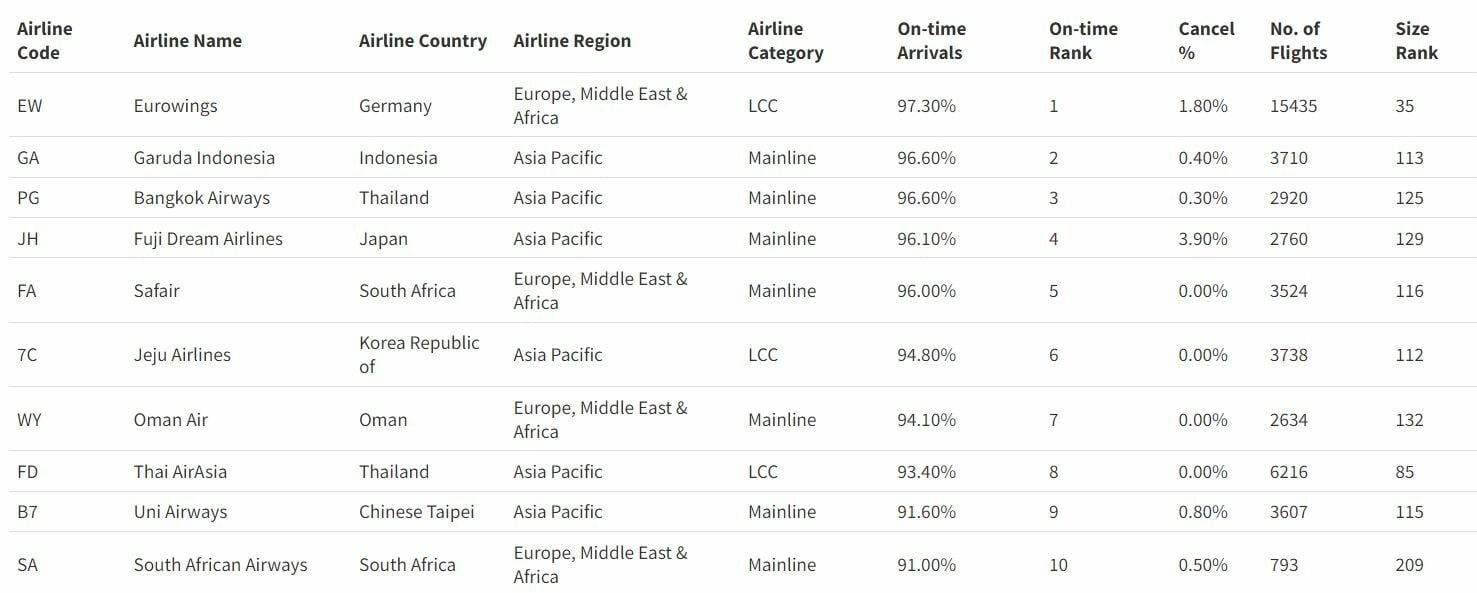Select the Airline Country column header

(x=422, y=41)
